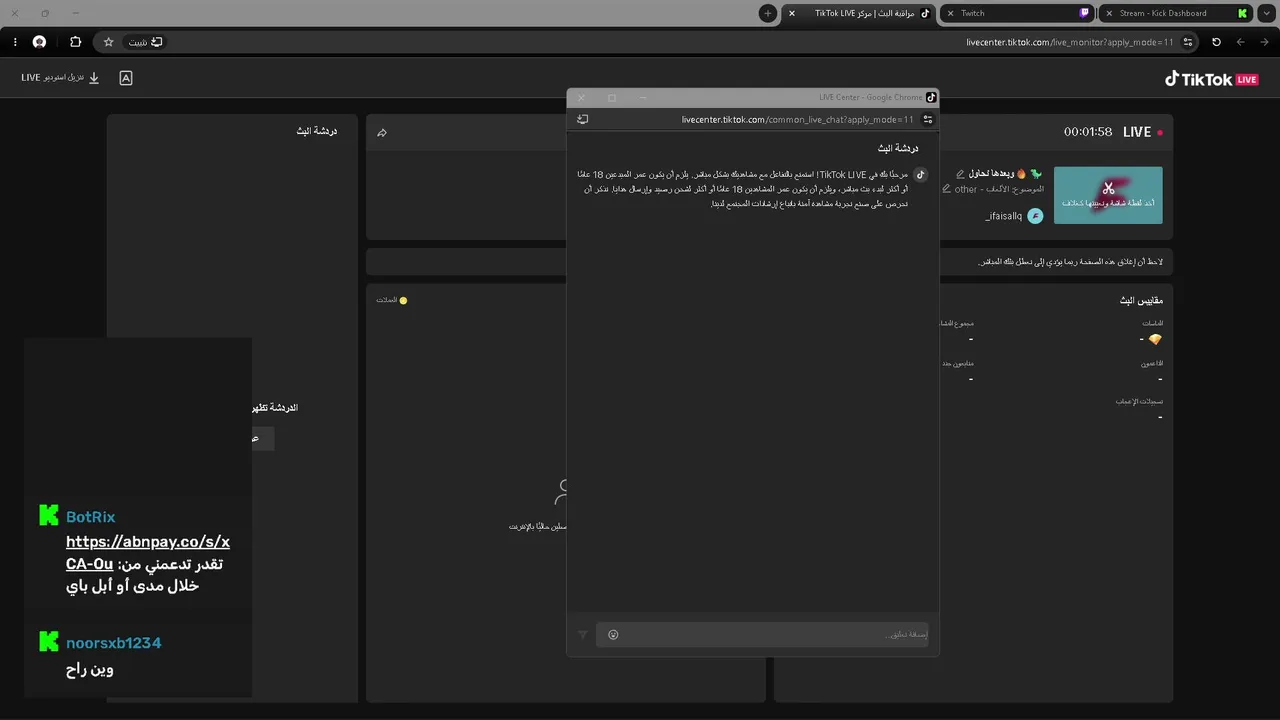
Task: Bookmark this page with the star icon
Action: click(108, 42)
